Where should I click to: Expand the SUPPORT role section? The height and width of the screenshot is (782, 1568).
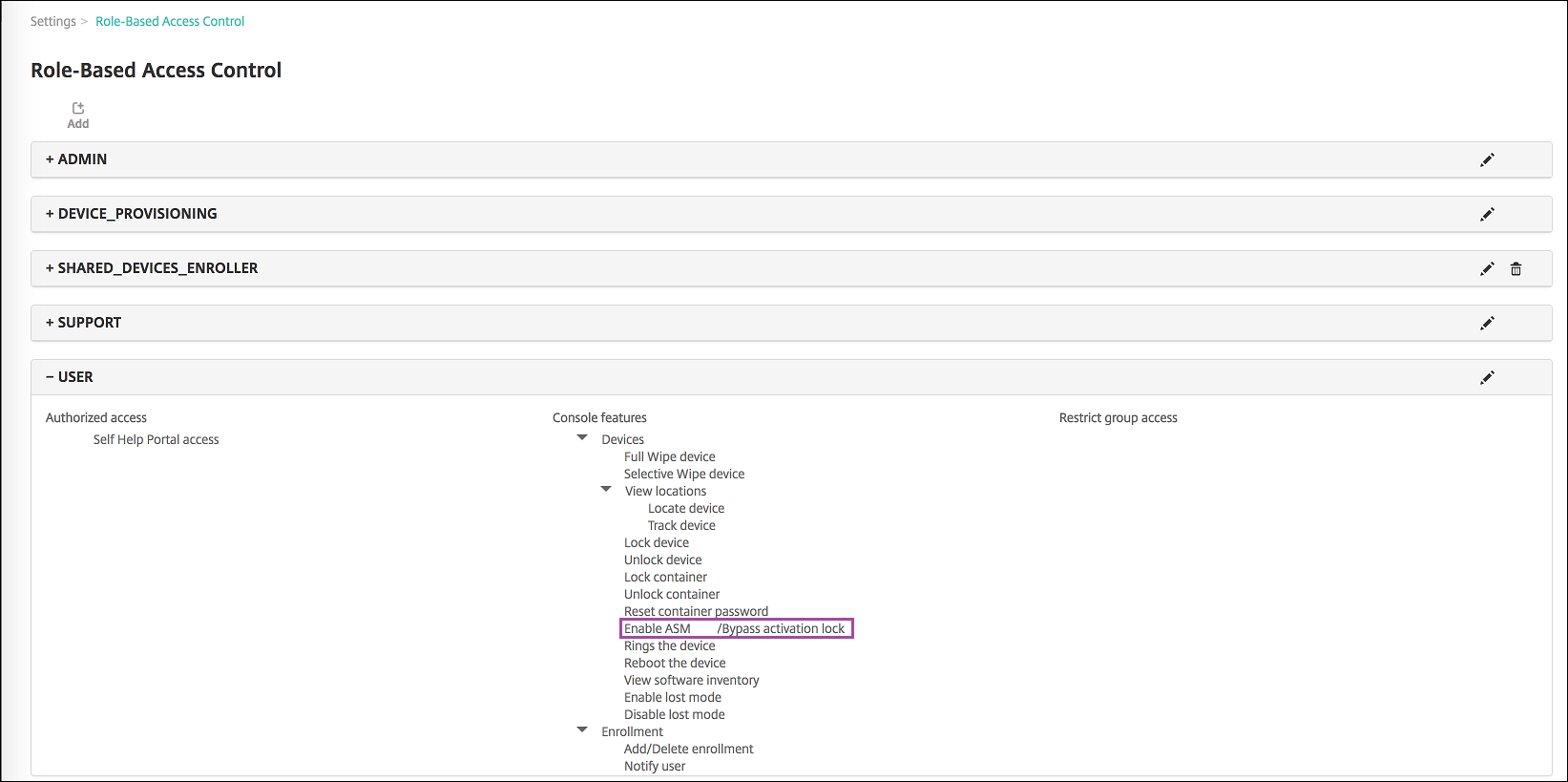point(51,323)
